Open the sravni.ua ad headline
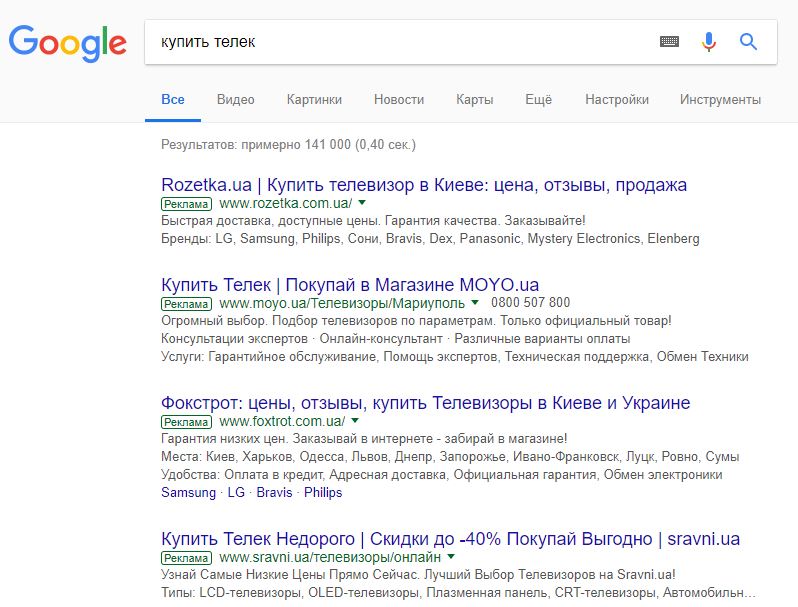Image resolution: width=798 pixels, height=607 pixels. (450, 539)
